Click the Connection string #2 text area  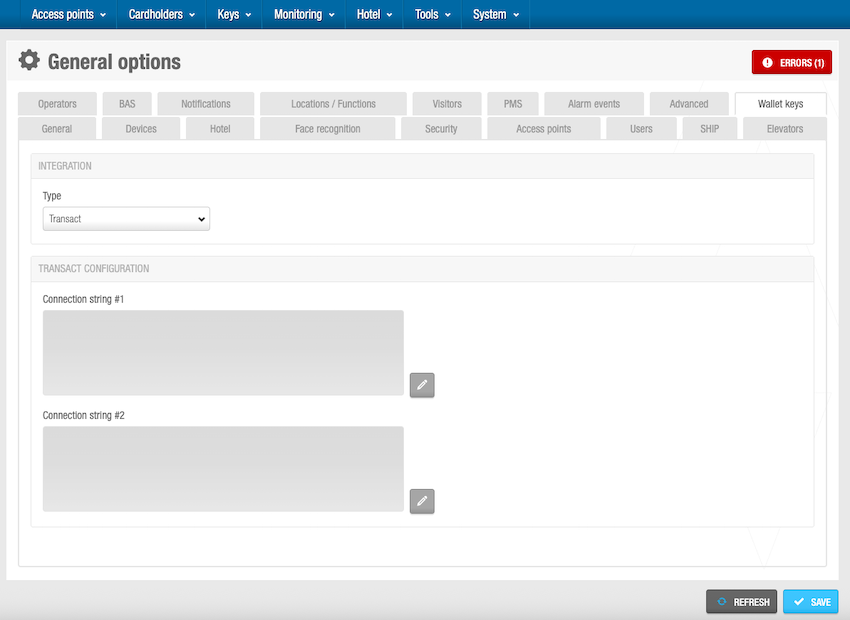(x=223, y=469)
